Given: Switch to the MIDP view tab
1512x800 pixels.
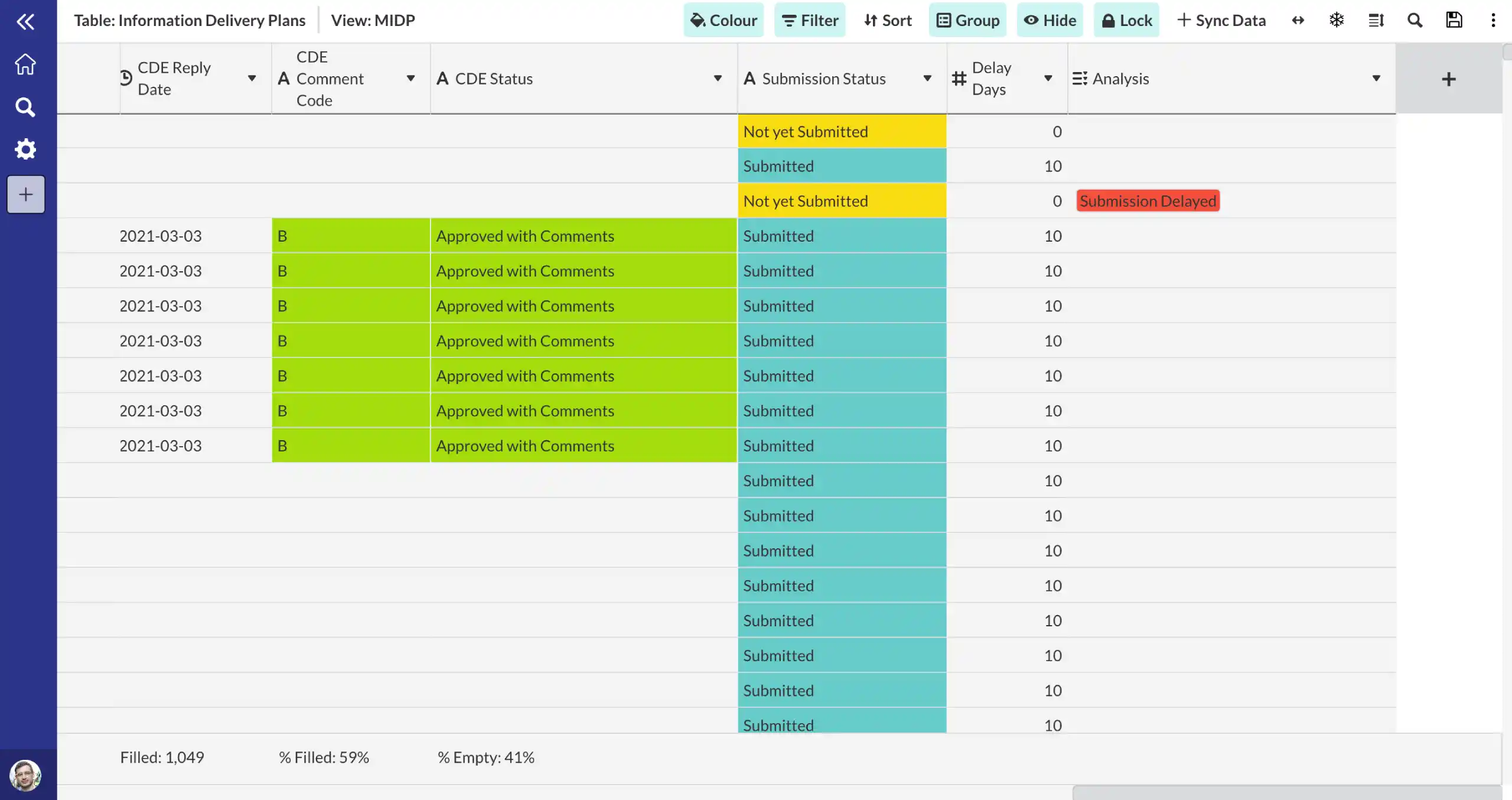Looking at the screenshot, I should [x=373, y=19].
